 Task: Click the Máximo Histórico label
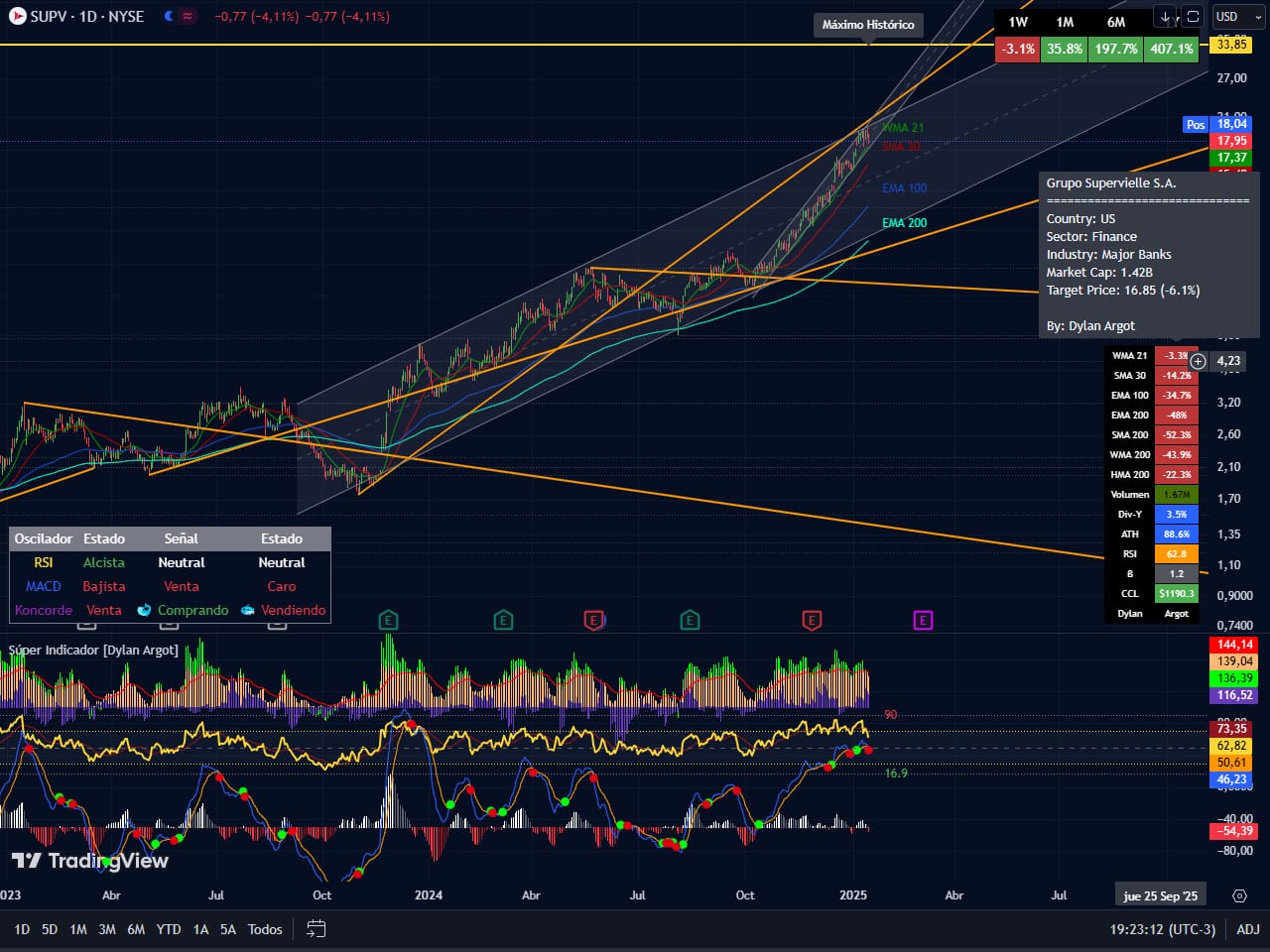click(868, 25)
